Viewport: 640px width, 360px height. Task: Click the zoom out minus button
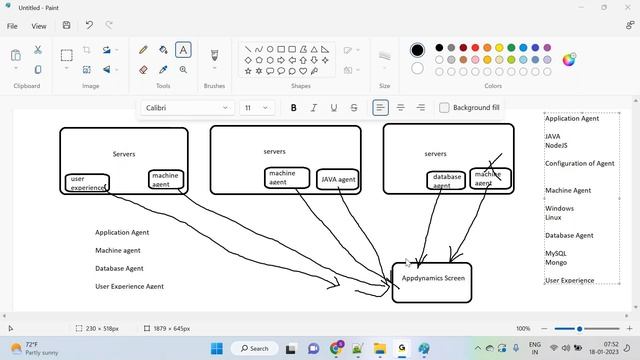544,329
